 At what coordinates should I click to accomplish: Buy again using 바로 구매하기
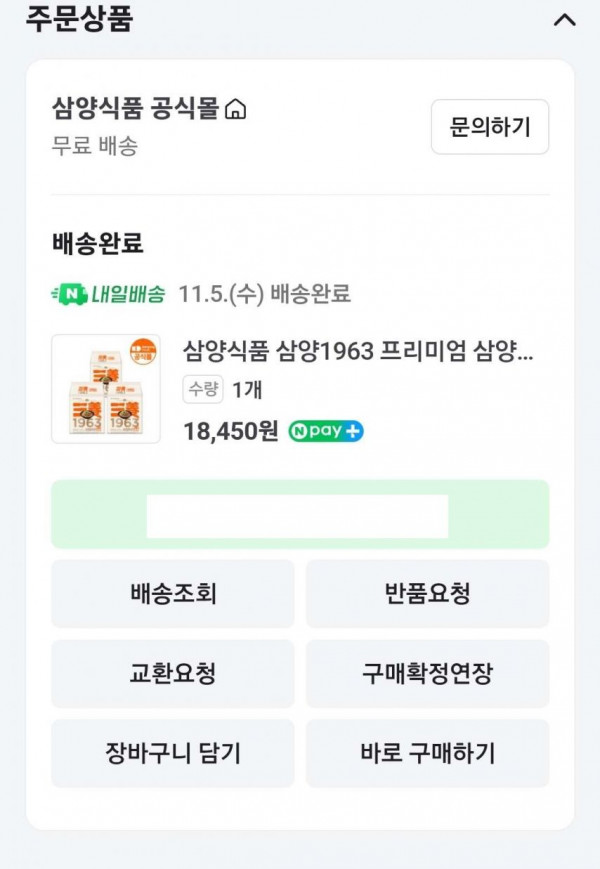tap(427, 753)
